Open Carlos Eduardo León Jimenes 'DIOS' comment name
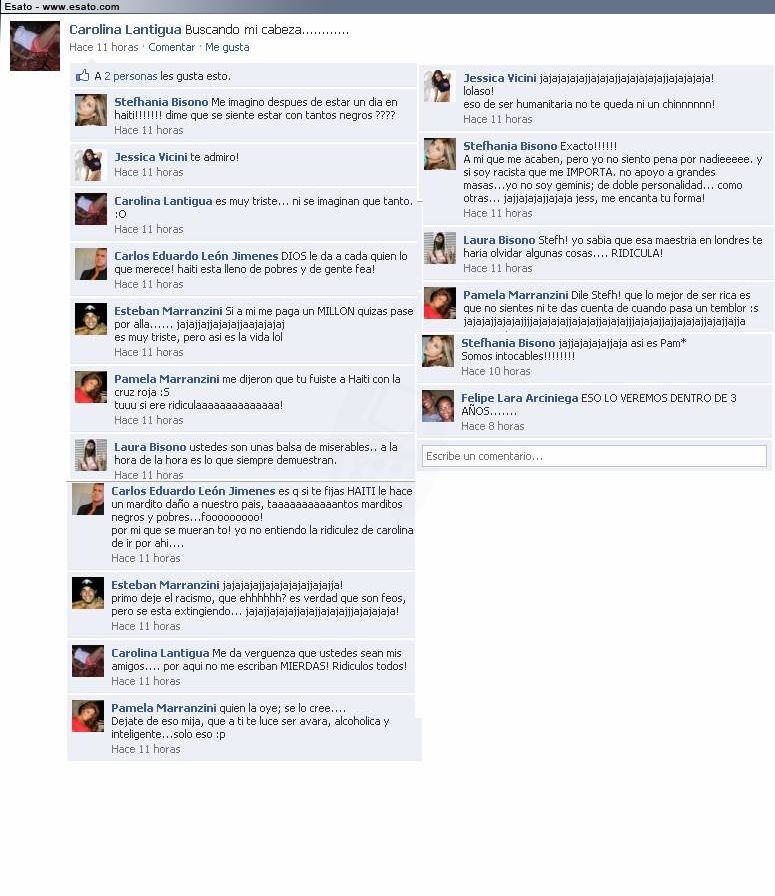 click(x=196, y=256)
